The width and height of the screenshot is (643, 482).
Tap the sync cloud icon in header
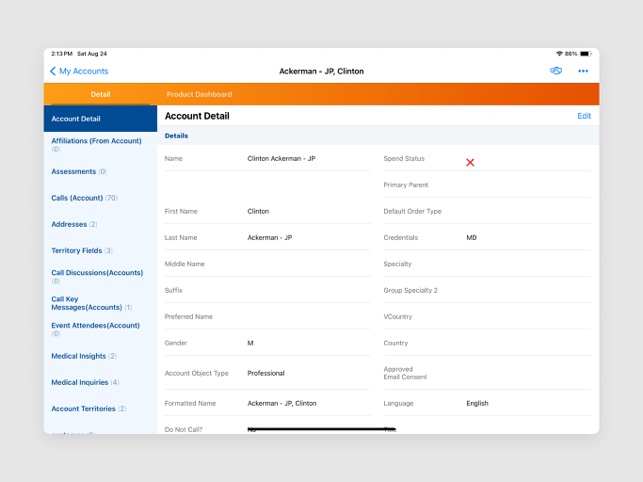click(556, 71)
